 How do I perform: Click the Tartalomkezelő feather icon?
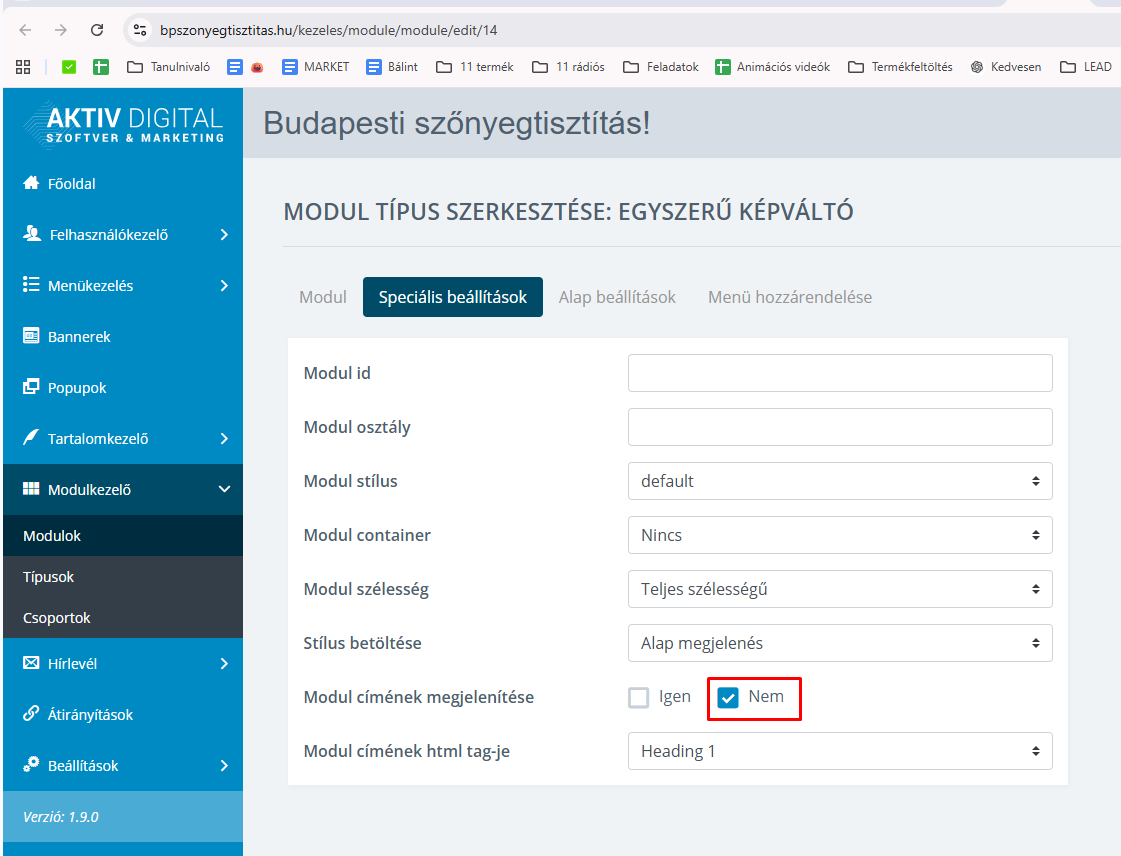tap(31, 438)
